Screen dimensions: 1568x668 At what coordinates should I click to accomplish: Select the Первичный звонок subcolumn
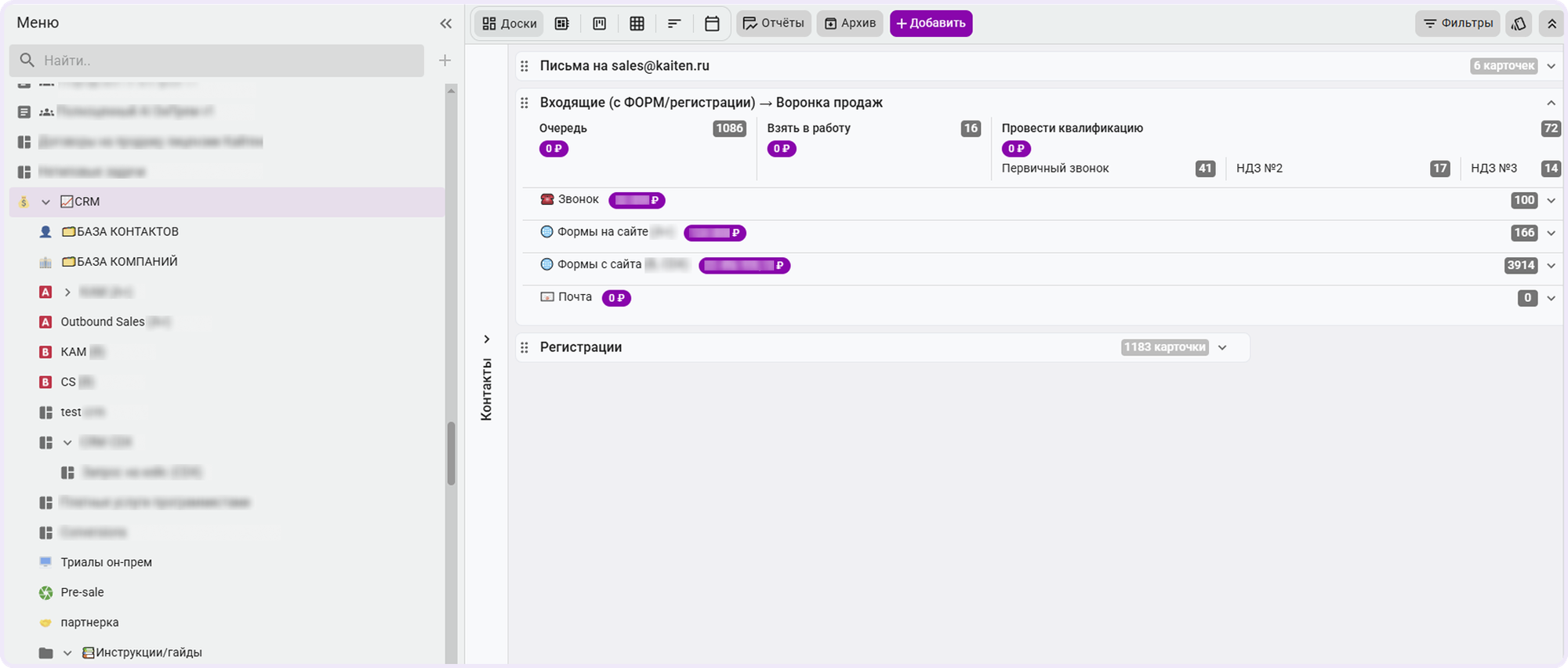point(1054,168)
